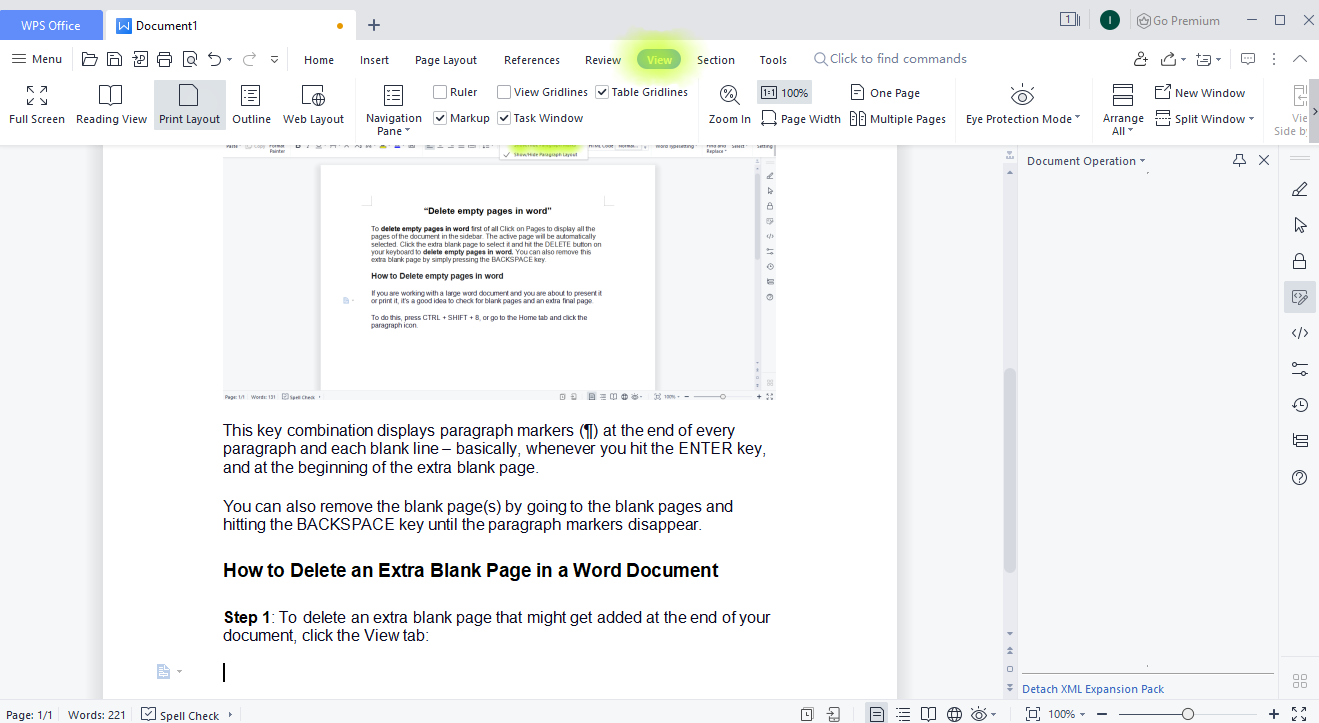Open Detach XML Expansion Pack link
The image size is (1319, 723).
click(x=1092, y=688)
